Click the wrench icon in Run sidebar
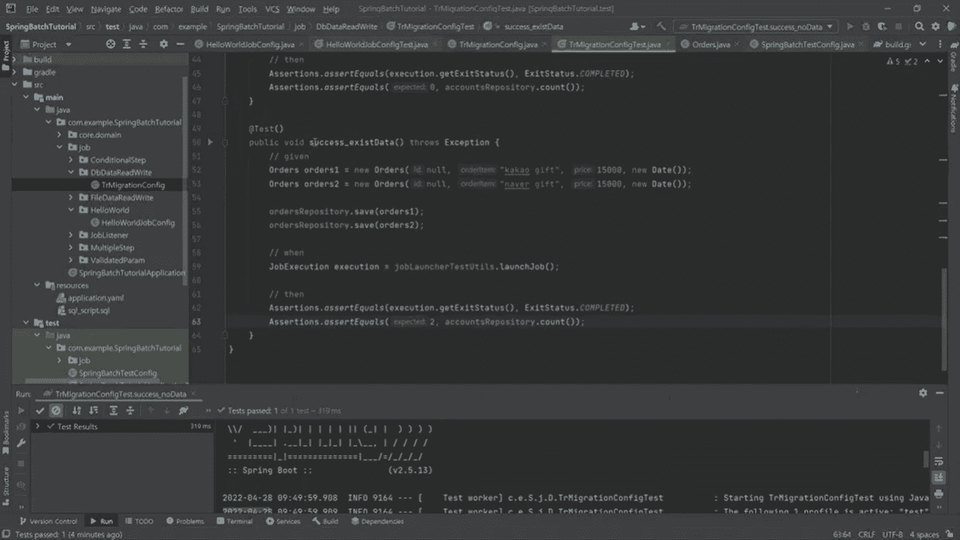Image resolution: width=960 pixels, height=540 pixels. [21, 443]
